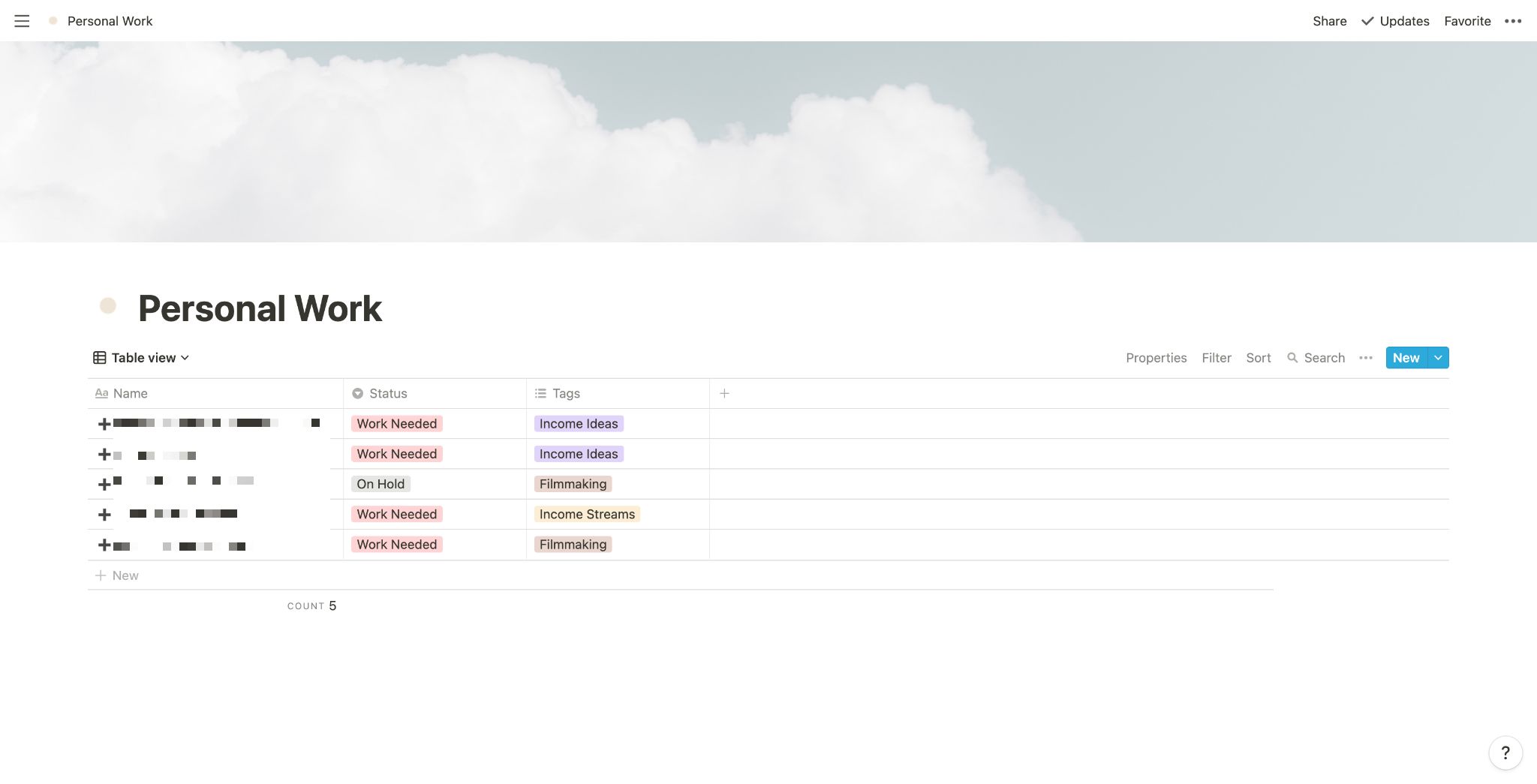Toggle the Favorite option for this page
This screenshot has width=1537, height=784.
[1466, 21]
